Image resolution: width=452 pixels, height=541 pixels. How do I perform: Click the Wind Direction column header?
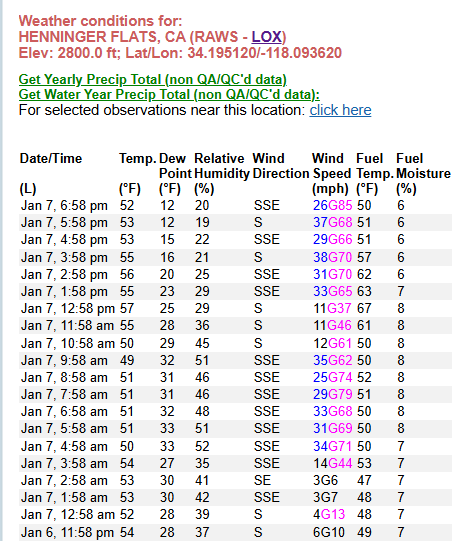[x=281, y=166]
